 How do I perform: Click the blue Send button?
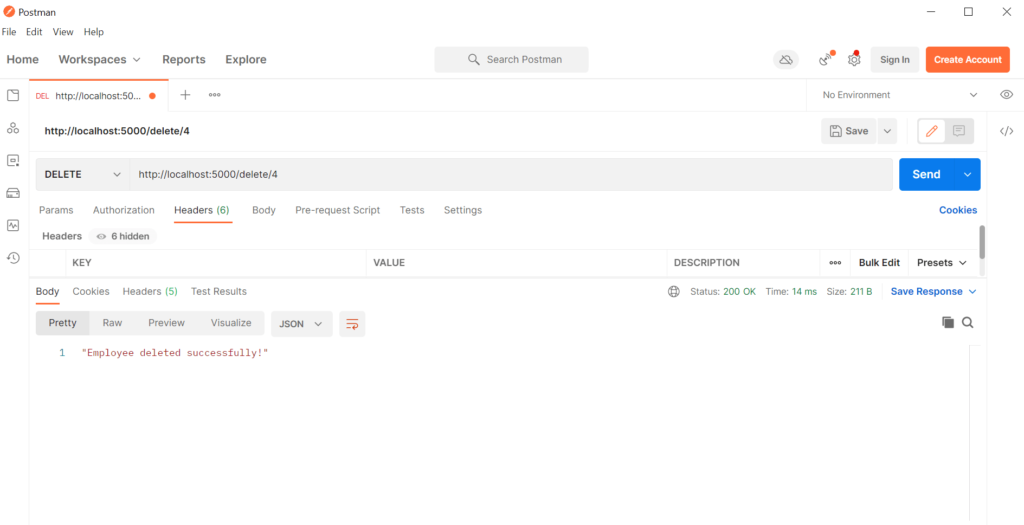pos(926,174)
